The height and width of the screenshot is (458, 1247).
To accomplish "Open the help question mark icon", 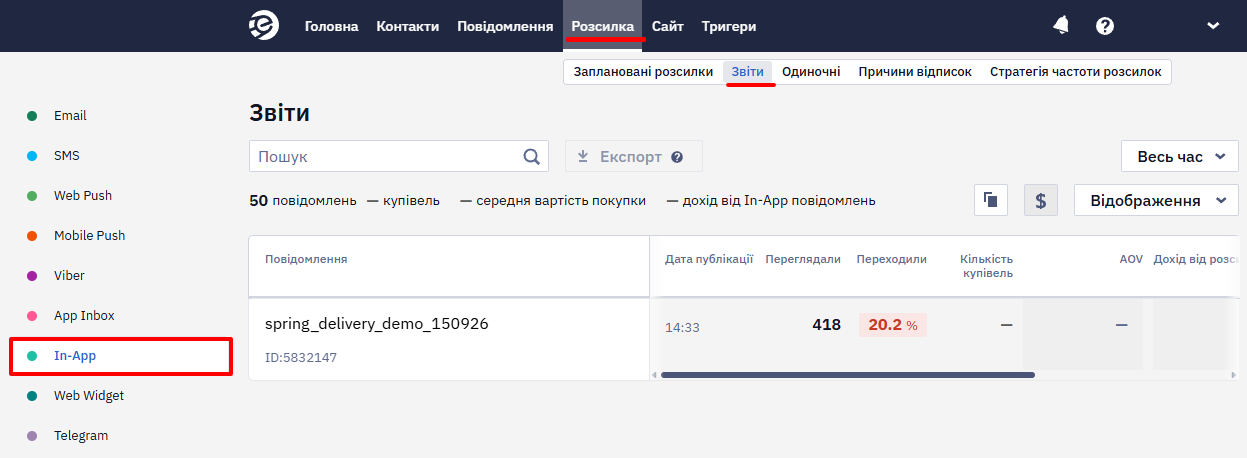I will click(1105, 26).
